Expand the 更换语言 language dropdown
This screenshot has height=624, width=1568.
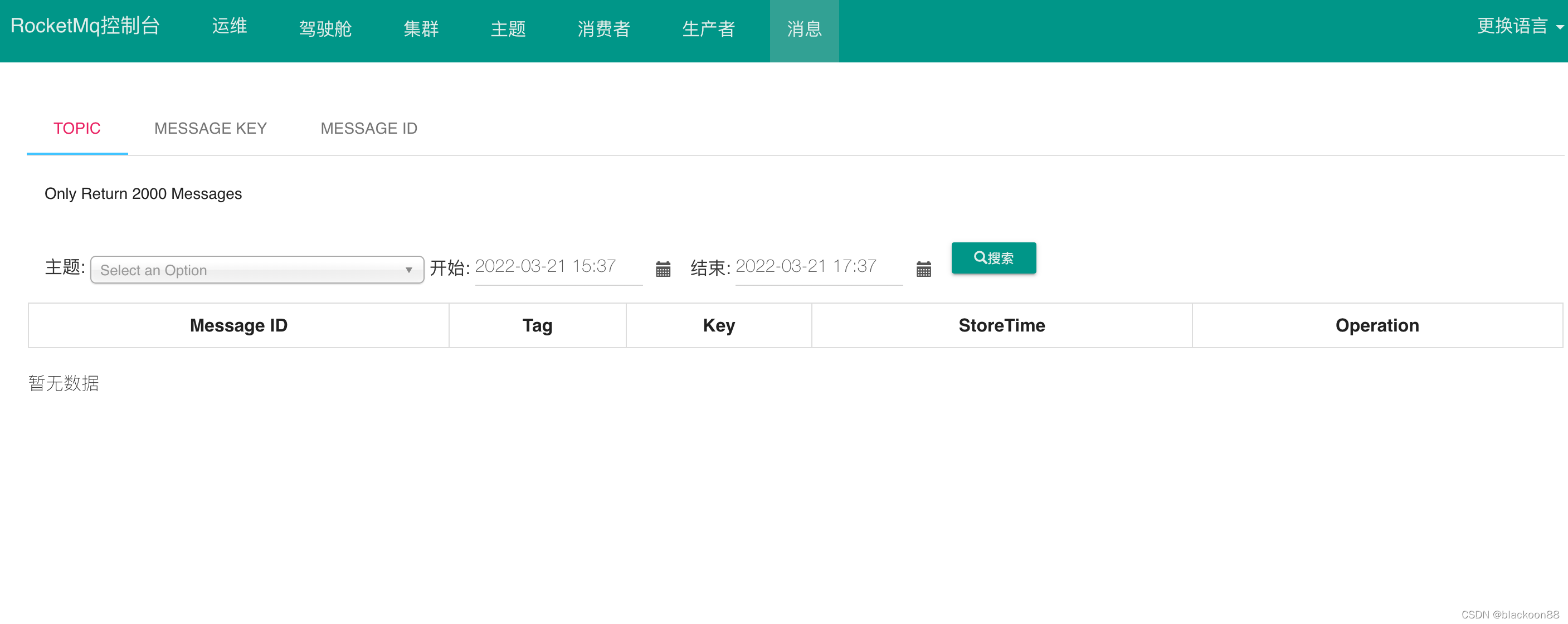tap(1520, 26)
